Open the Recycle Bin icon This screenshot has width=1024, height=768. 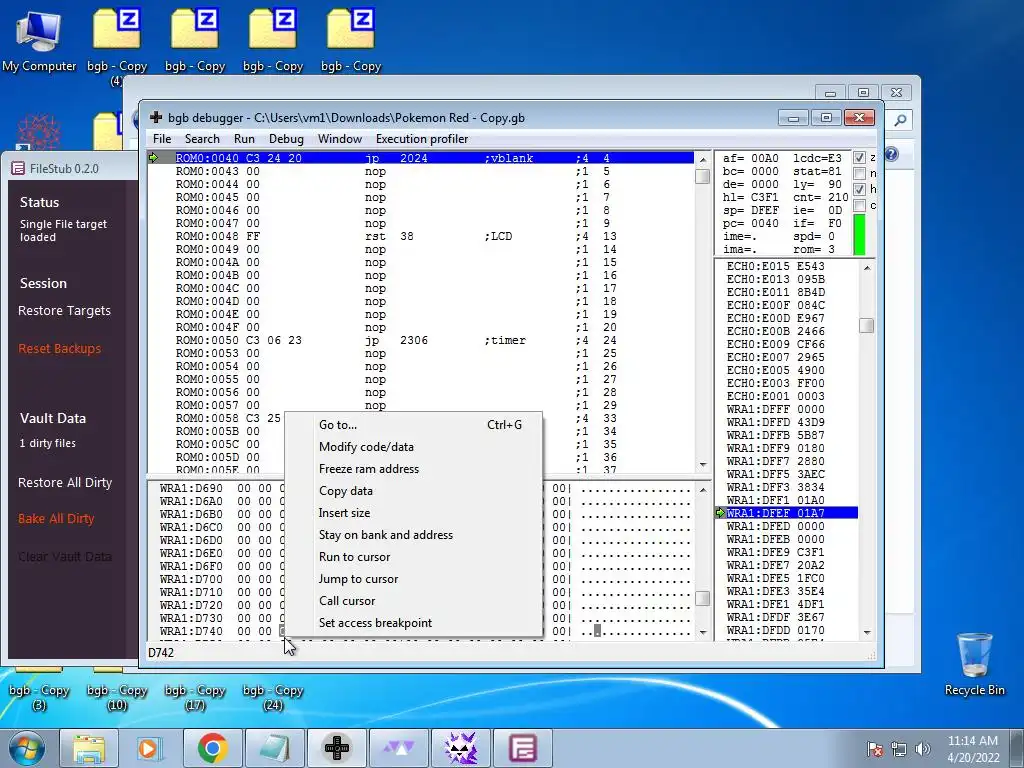click(x=974, y=664)
